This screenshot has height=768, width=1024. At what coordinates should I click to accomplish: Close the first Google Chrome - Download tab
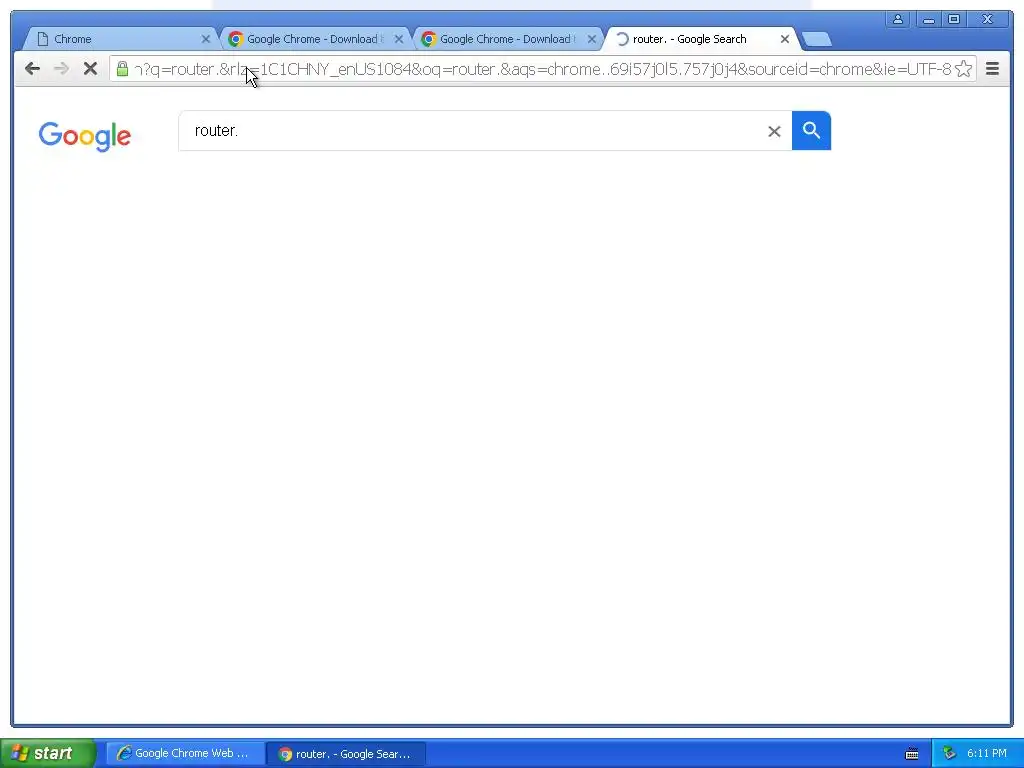(x=398, y=39)
